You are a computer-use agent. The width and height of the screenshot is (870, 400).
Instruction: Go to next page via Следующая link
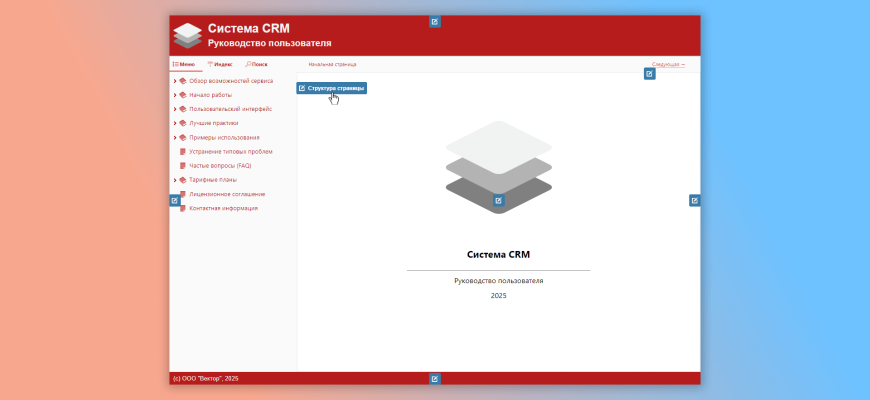click(x=668, y=64)
